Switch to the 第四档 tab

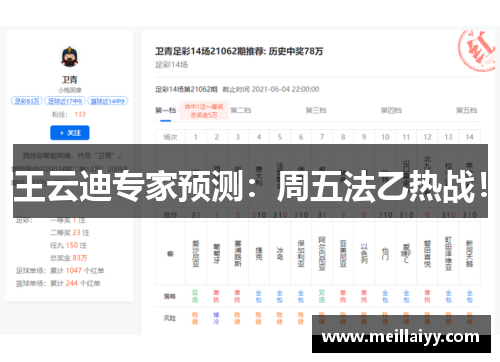[x=391, y=110]
